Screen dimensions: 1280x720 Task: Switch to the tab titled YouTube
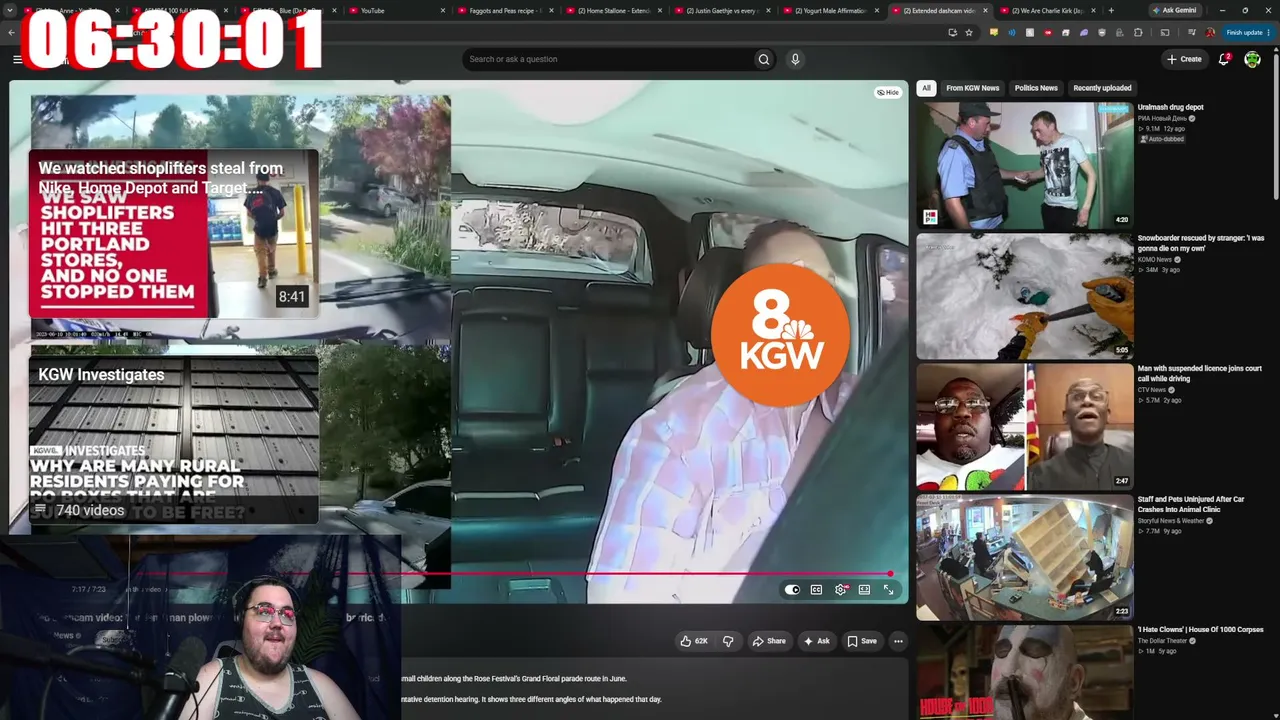point(398,10)
